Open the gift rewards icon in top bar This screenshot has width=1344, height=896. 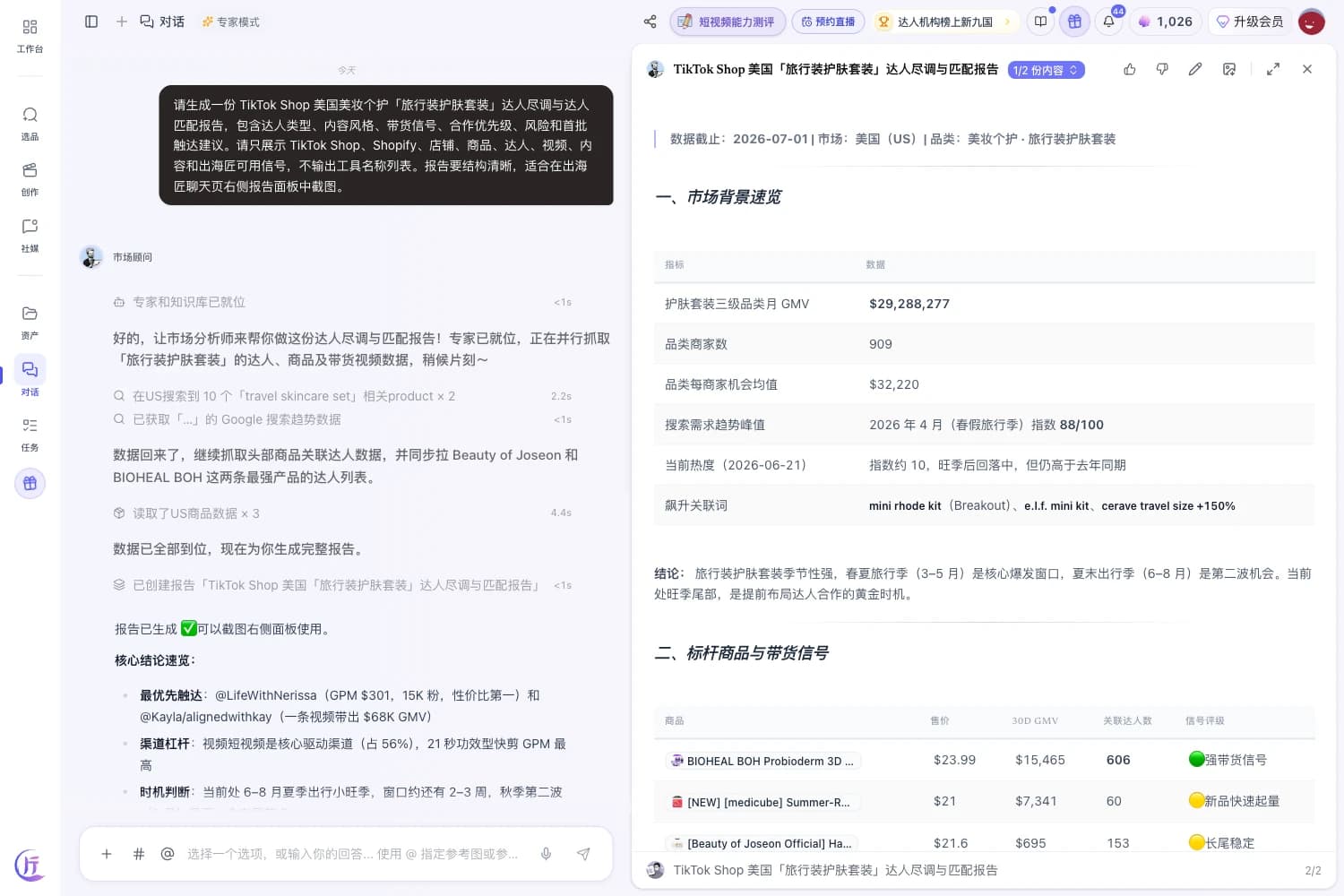pyautogui.click(x=1074, y=22)
